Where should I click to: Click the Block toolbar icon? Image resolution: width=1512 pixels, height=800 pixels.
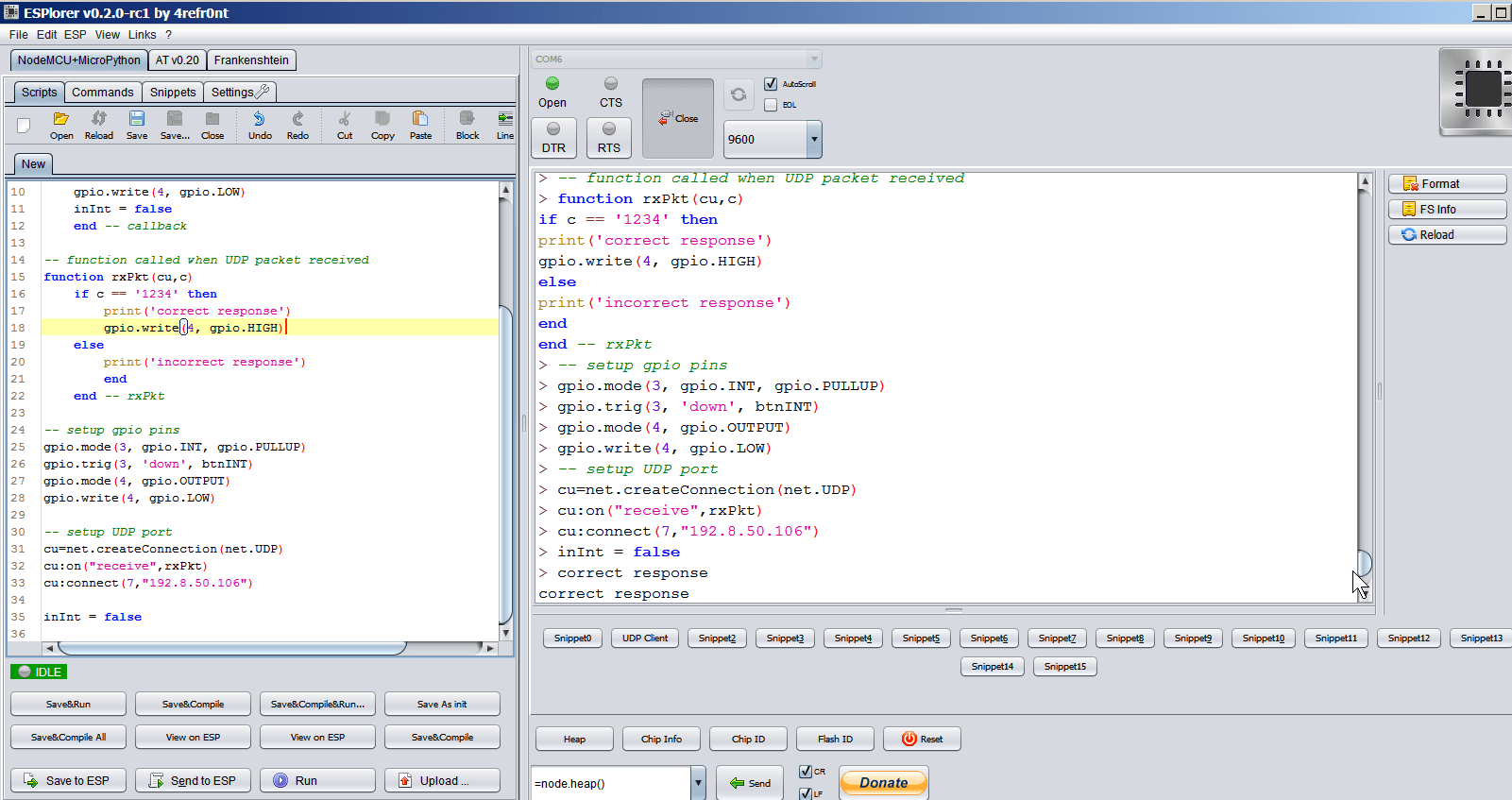pyautogui.click(x=467, y=125)
